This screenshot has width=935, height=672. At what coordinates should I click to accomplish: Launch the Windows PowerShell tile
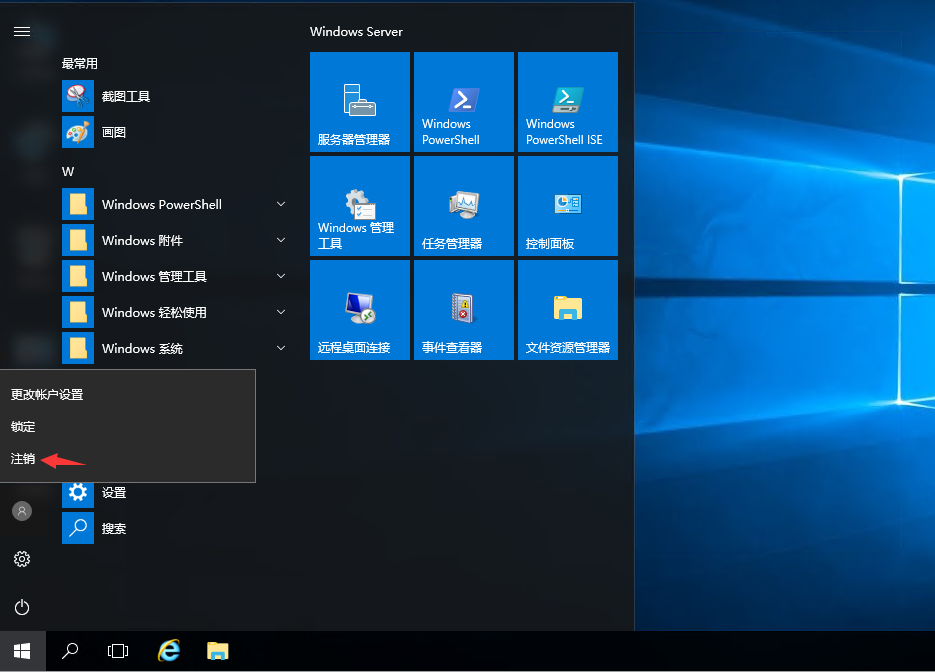pyautogui.click(x=464, y=102)
